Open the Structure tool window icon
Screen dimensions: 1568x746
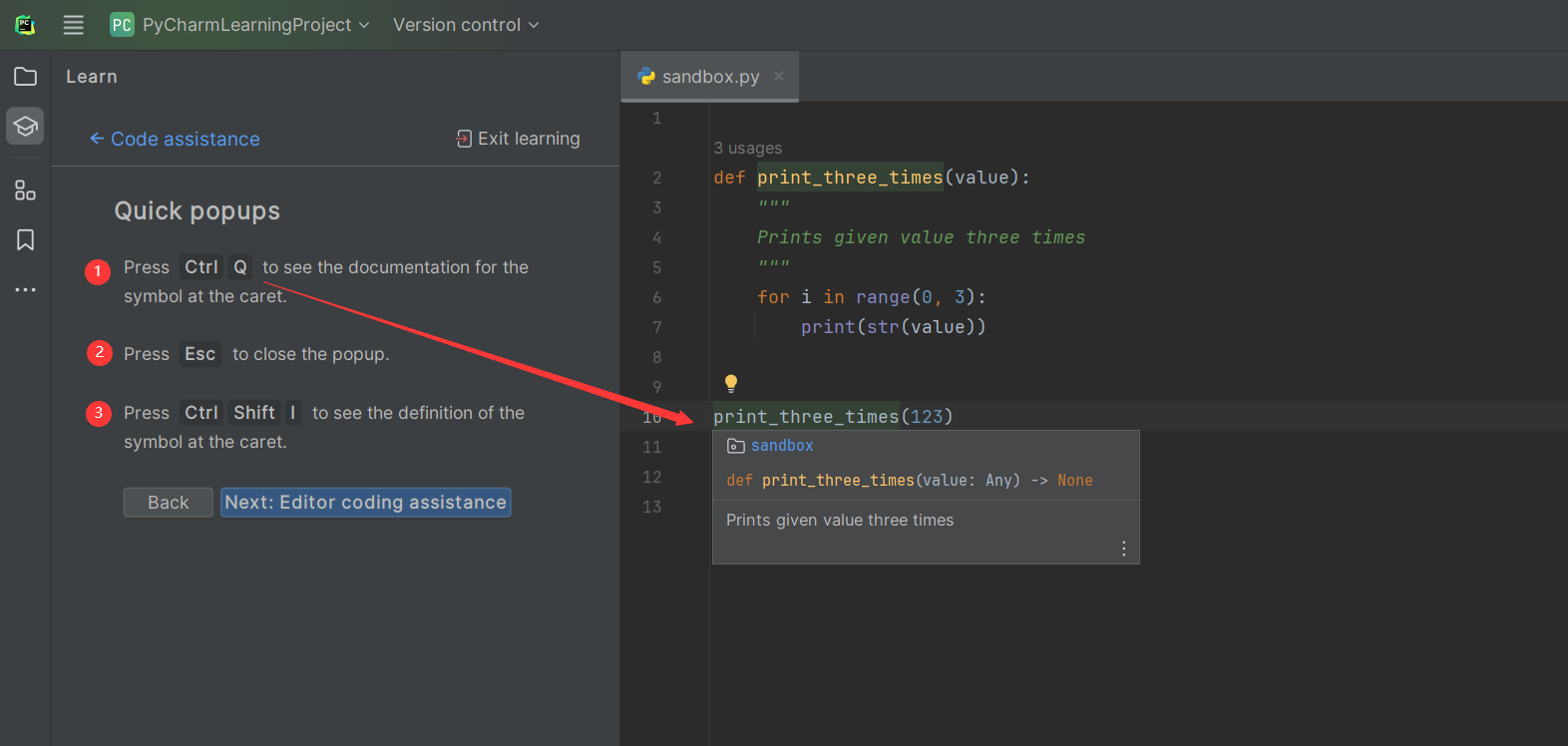(25, 189)
